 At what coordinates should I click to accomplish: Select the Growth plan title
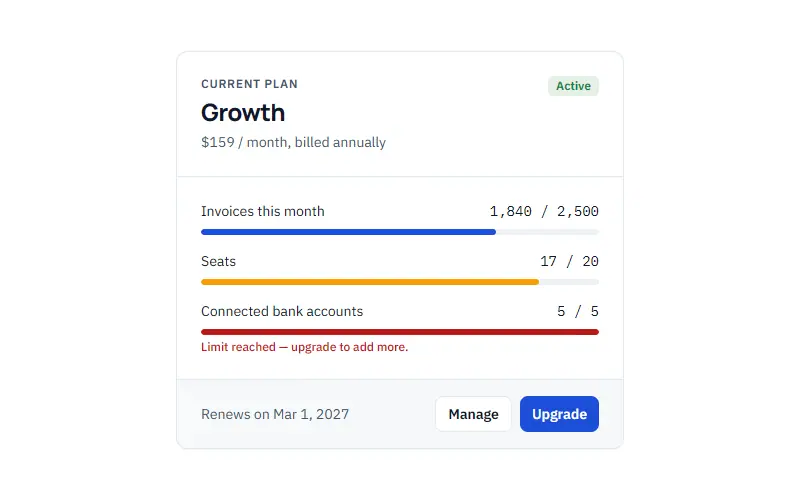243,113
